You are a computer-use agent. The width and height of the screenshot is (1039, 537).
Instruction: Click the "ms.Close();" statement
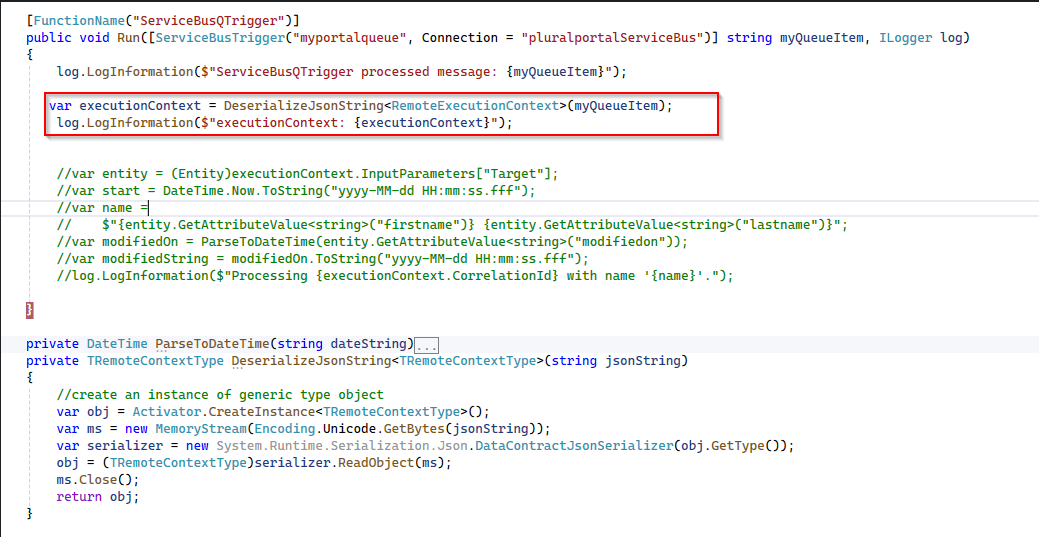coord(98,480)
